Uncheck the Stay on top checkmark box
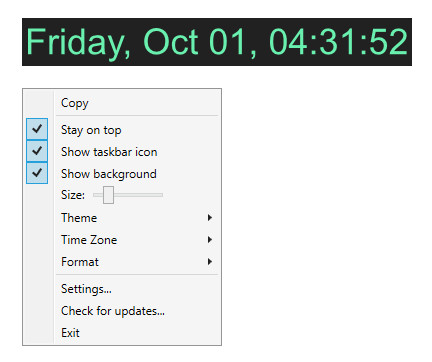This screenshot has height=362, width=432. click(37, 129)
